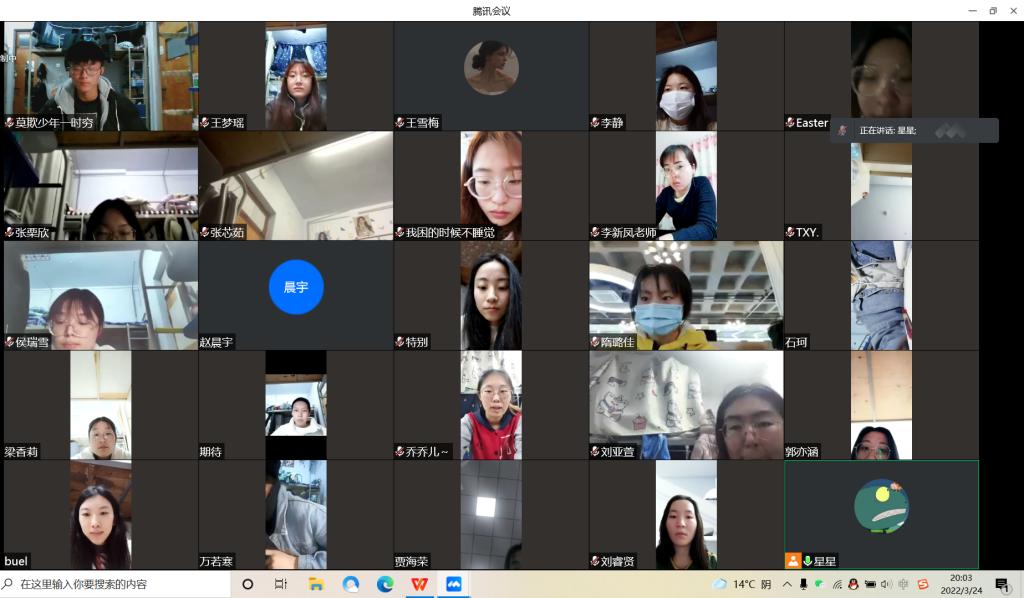Open the Sogou input method tray icon
This screenshot has height=598, width=1024.
(x=922, y=584)
